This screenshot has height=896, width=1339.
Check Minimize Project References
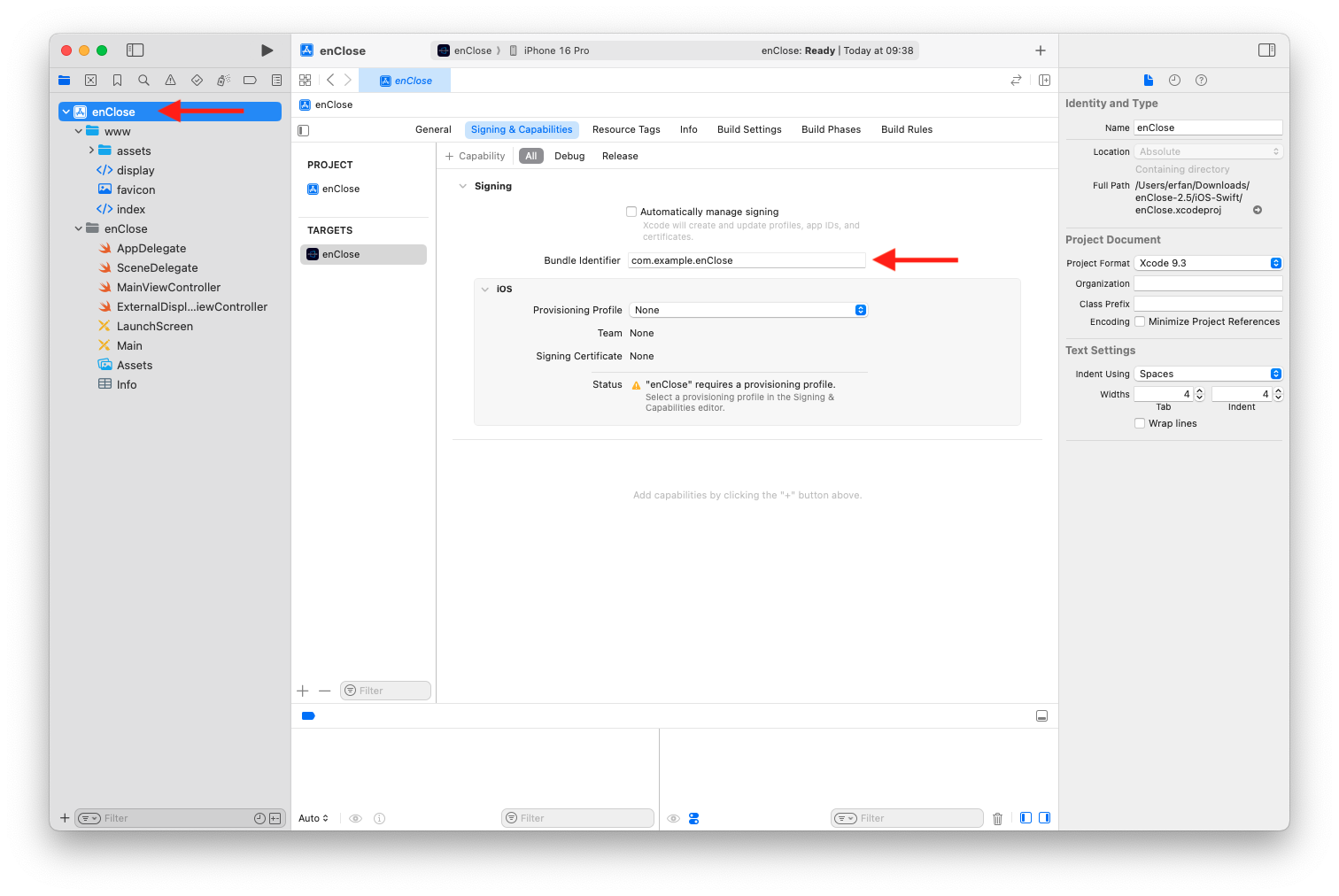point(1140,321)
